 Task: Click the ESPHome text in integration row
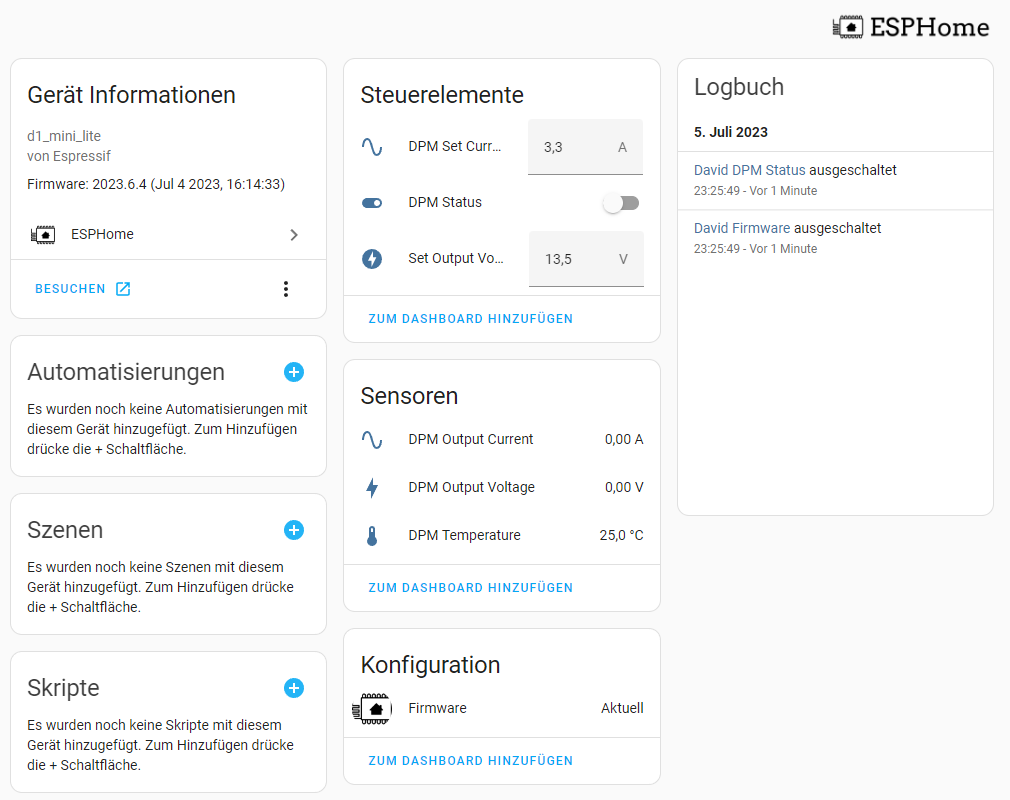point(102,234)
